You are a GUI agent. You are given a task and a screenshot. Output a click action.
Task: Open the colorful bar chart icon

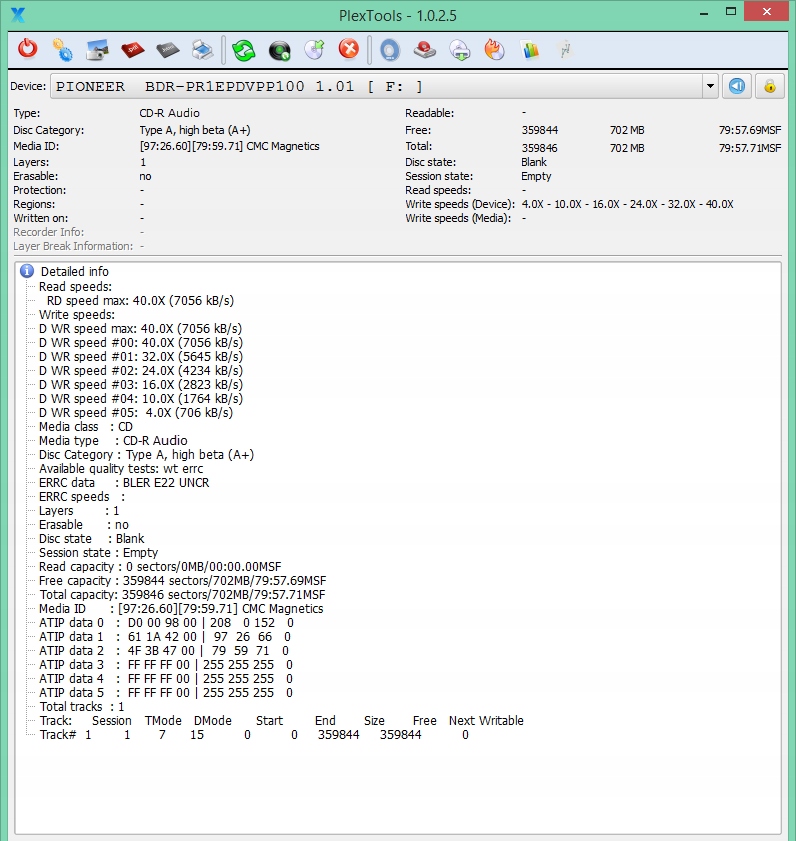coord(530,49)
